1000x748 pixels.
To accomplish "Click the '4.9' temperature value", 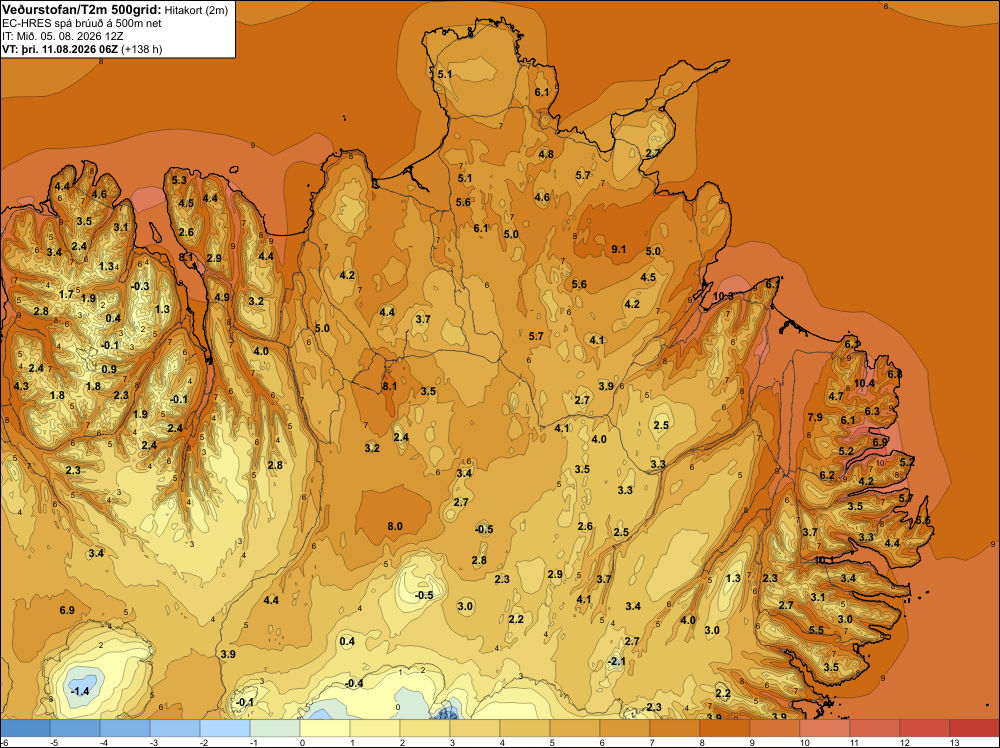I will pyautogui.click(x=222, y=297).
